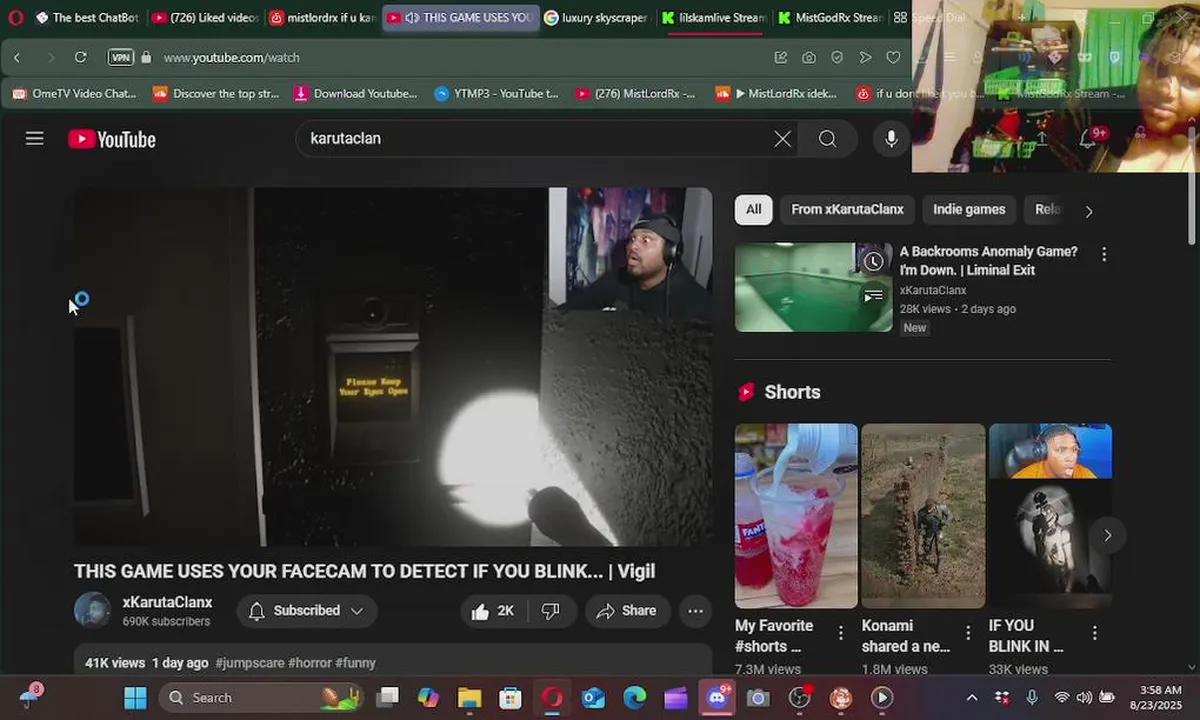1200x720 pixels.
Task: Switch to 'luxury skyscraper' Google tab
Action: (x=597, y=18)
